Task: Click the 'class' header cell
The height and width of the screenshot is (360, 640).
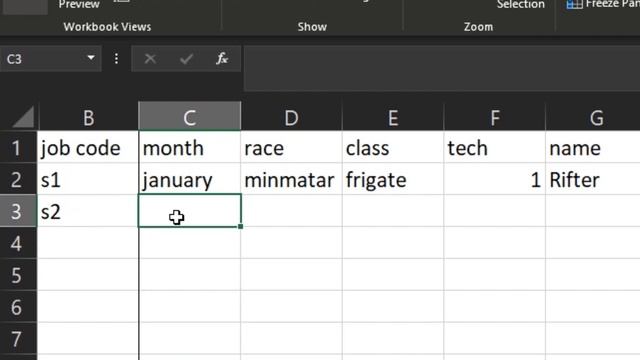Action: coord(393,147)
